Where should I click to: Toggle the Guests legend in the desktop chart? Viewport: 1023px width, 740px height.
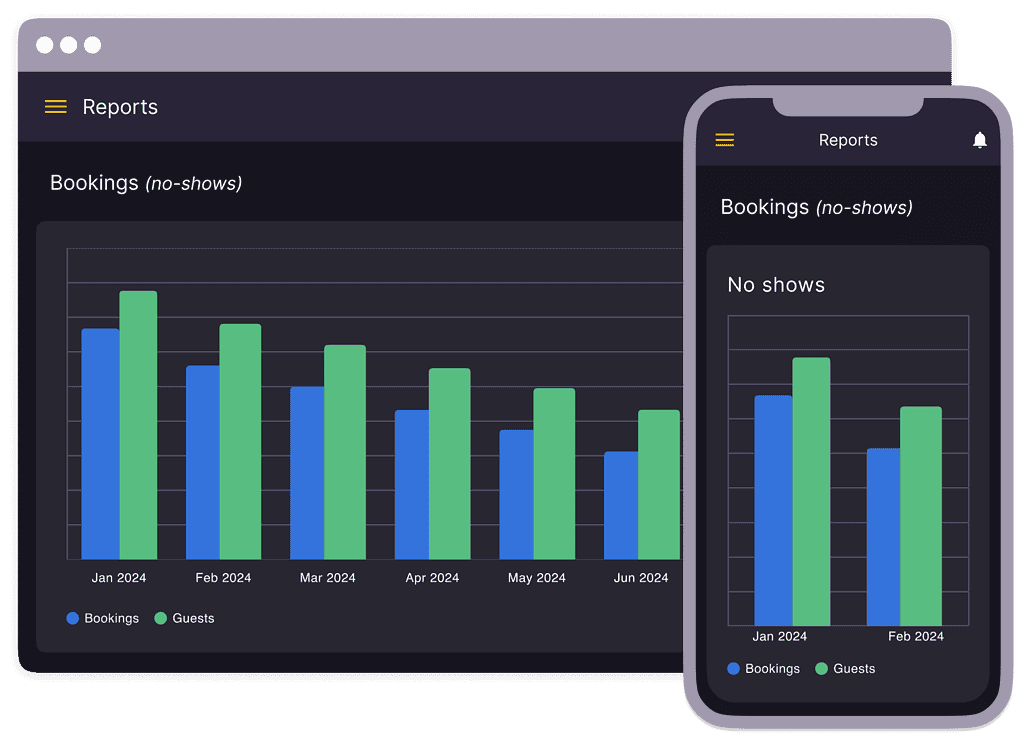point(185,618)
